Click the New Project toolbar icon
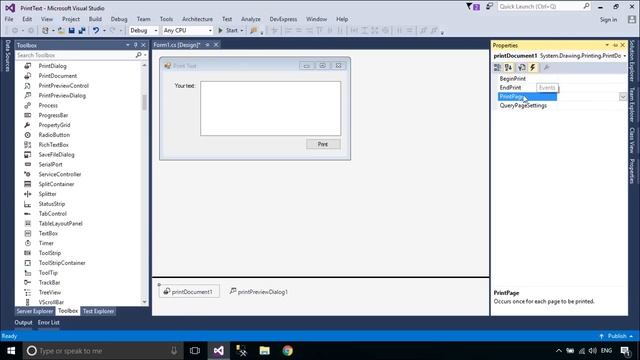This screenshot has height=360, width=640. pyautogui.click(x=45, y=31)
